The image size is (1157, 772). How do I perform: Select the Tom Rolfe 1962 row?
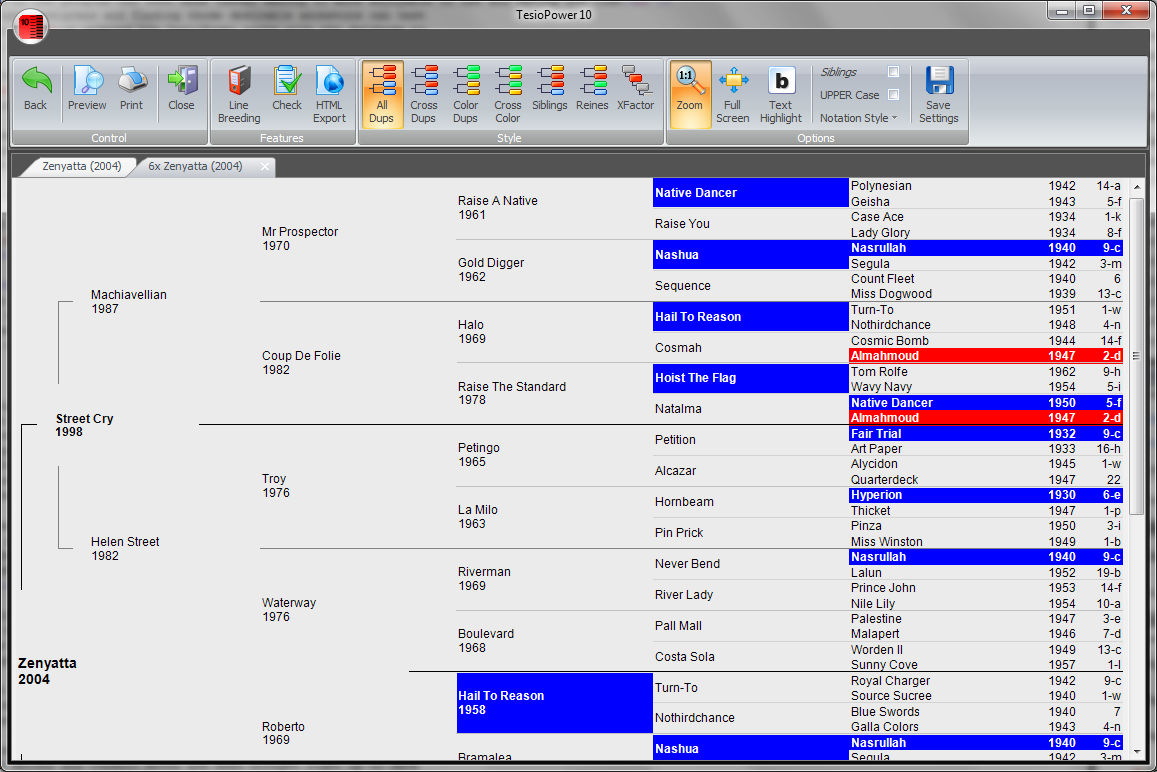(x=986, y=372)
